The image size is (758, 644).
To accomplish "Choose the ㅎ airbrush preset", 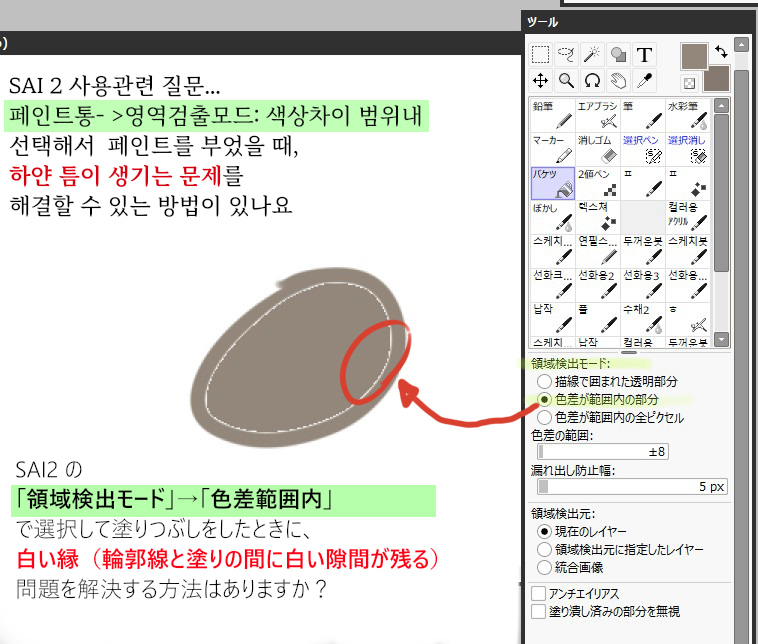I will click(687, 319).
